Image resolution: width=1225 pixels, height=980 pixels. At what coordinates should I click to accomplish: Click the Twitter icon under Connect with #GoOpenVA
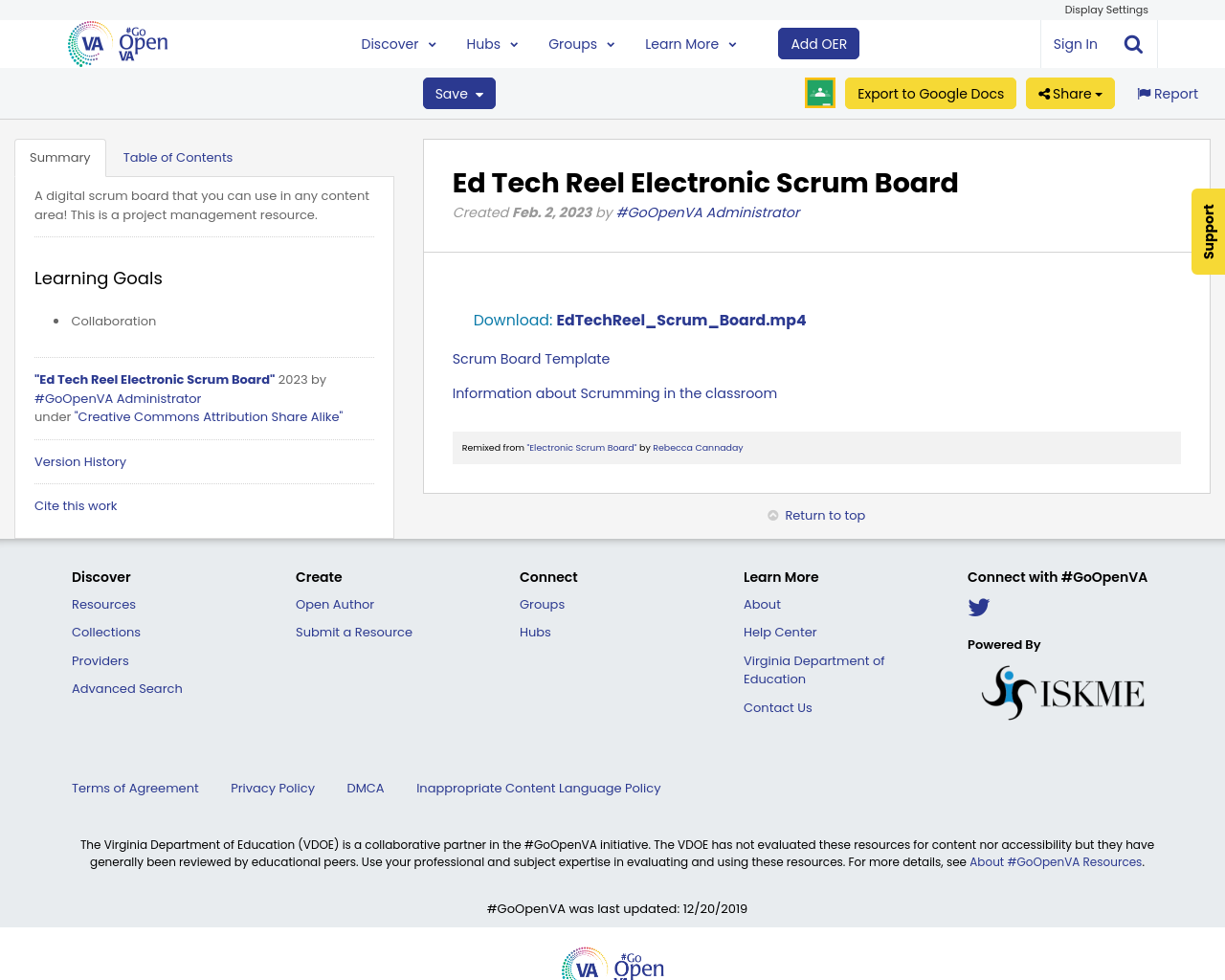(x=978, y=606)
